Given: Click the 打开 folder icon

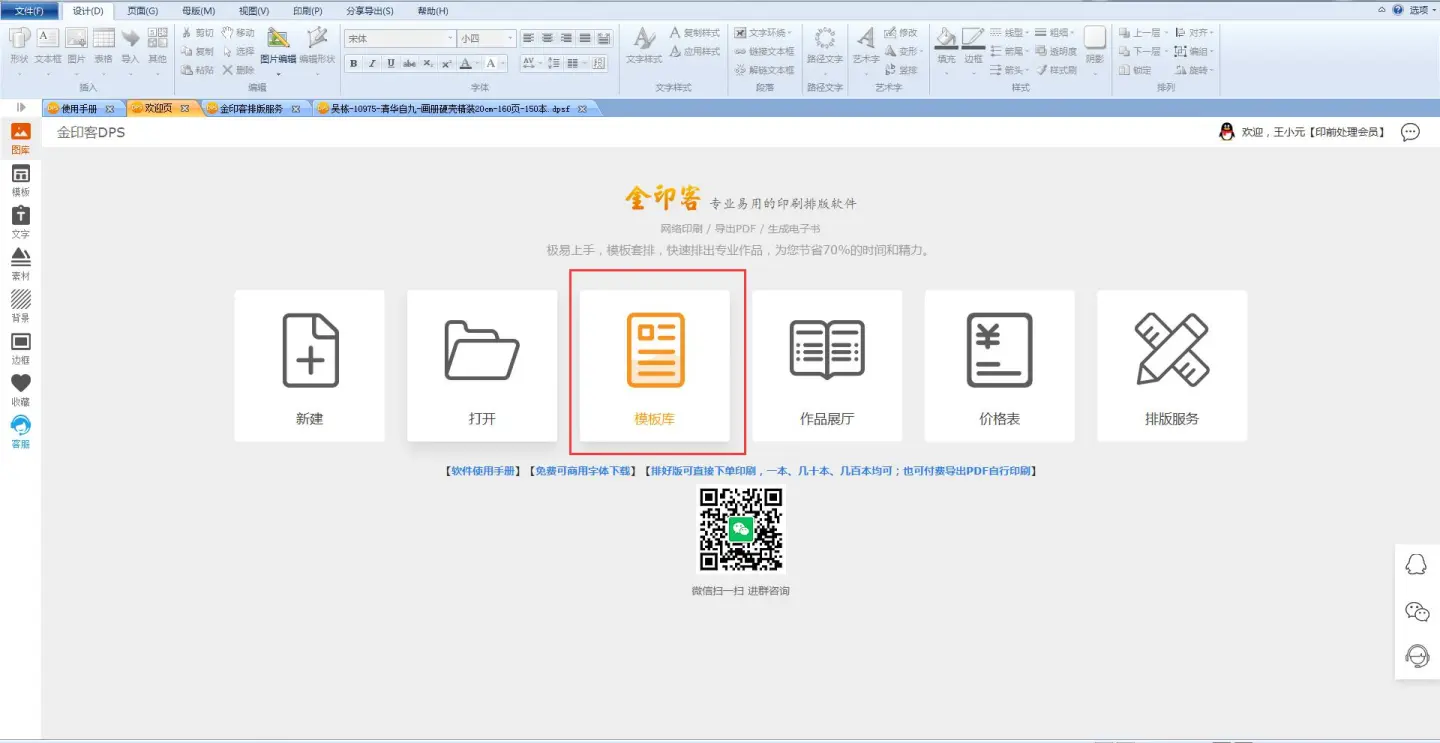Looking at the screenshot, I should [x=482, y=351].
